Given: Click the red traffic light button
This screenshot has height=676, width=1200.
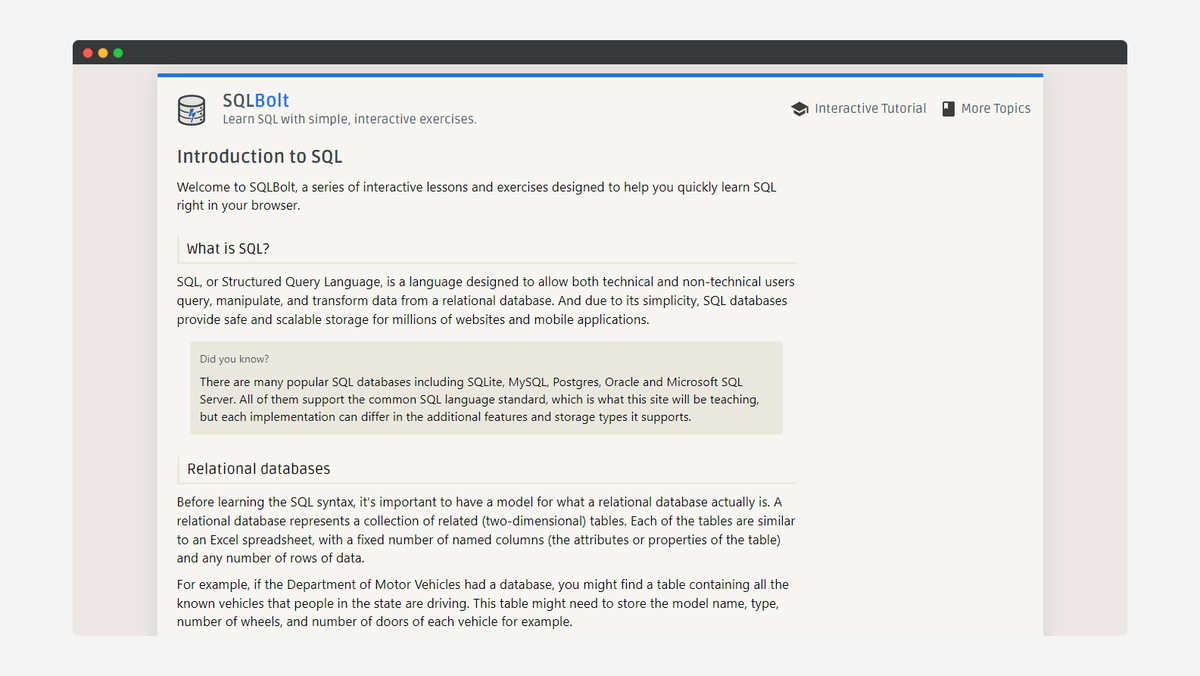Looking at the screenshot, I should coord(88,52).
